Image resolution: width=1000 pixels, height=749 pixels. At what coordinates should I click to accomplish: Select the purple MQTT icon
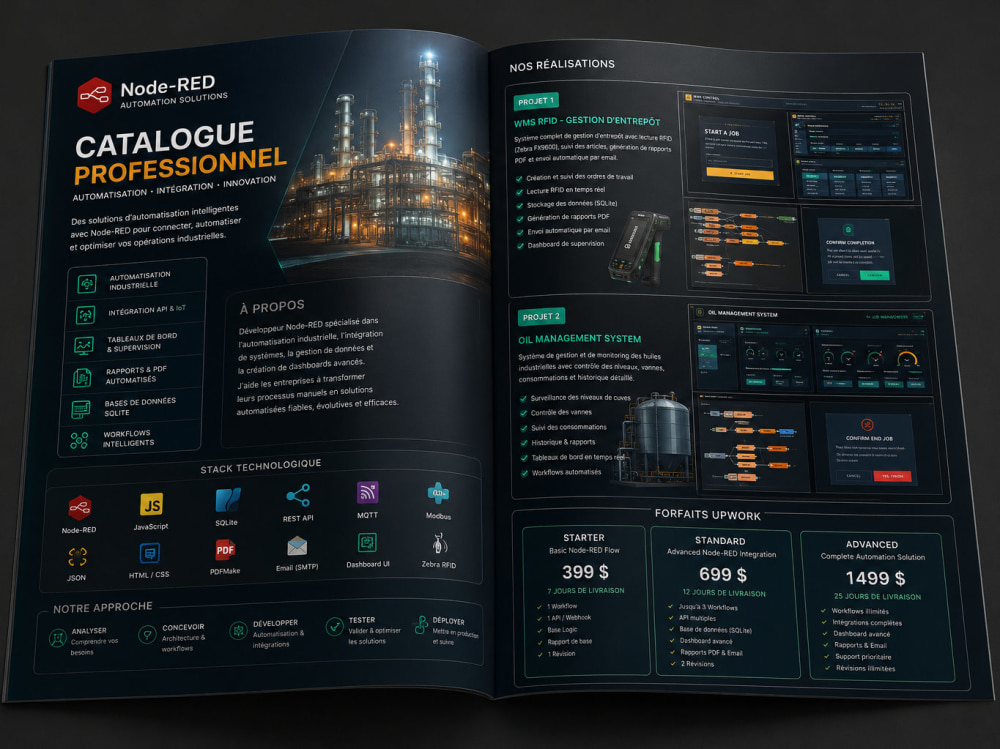click(367, 493)
